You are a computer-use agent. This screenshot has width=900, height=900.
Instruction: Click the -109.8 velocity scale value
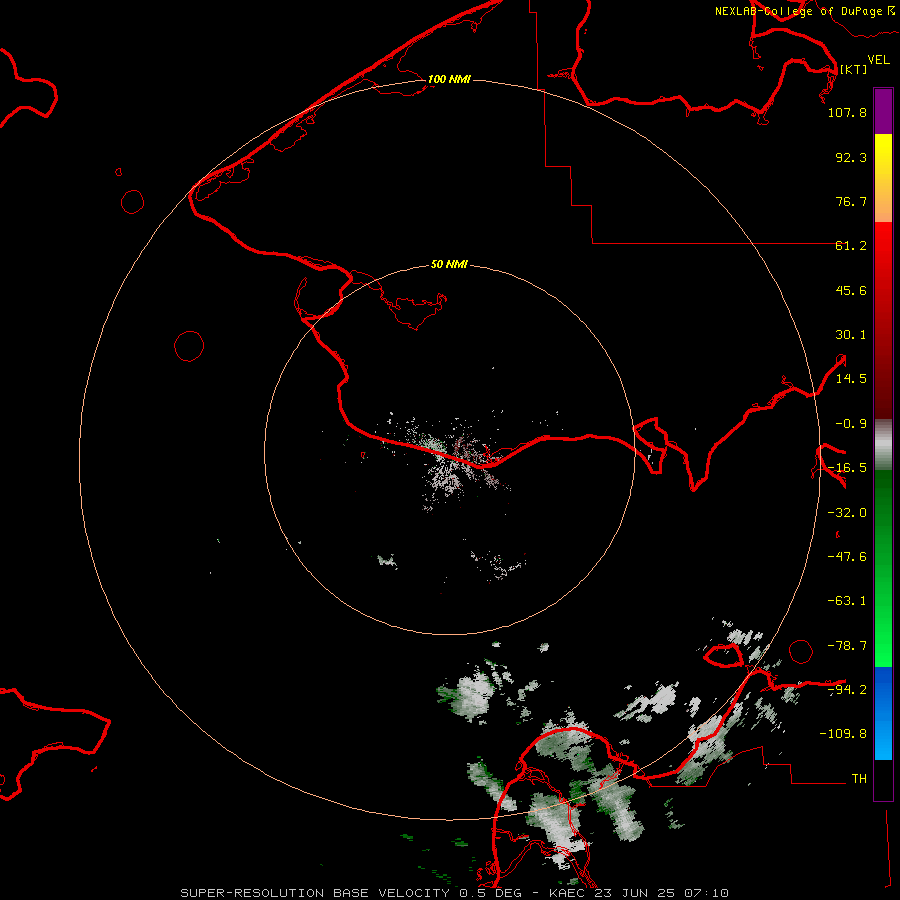[843, 734]
